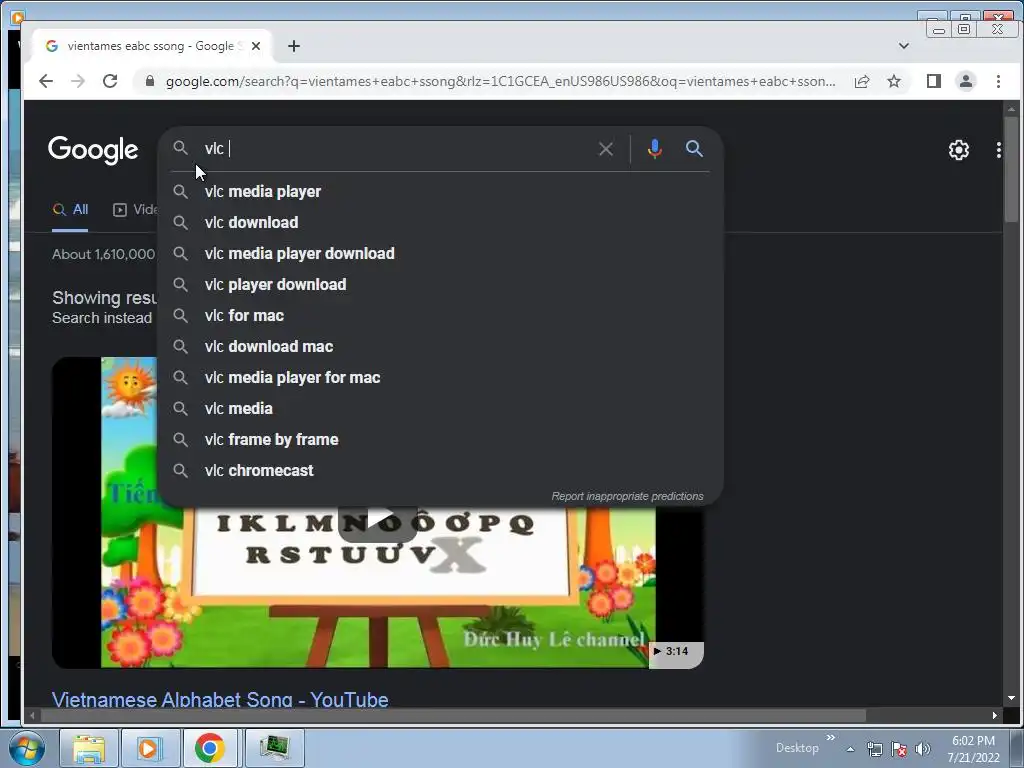Open the Google apps dots menu
Image resolution: width=1024 pixels, height=768 pixels.
click(999, 150)
